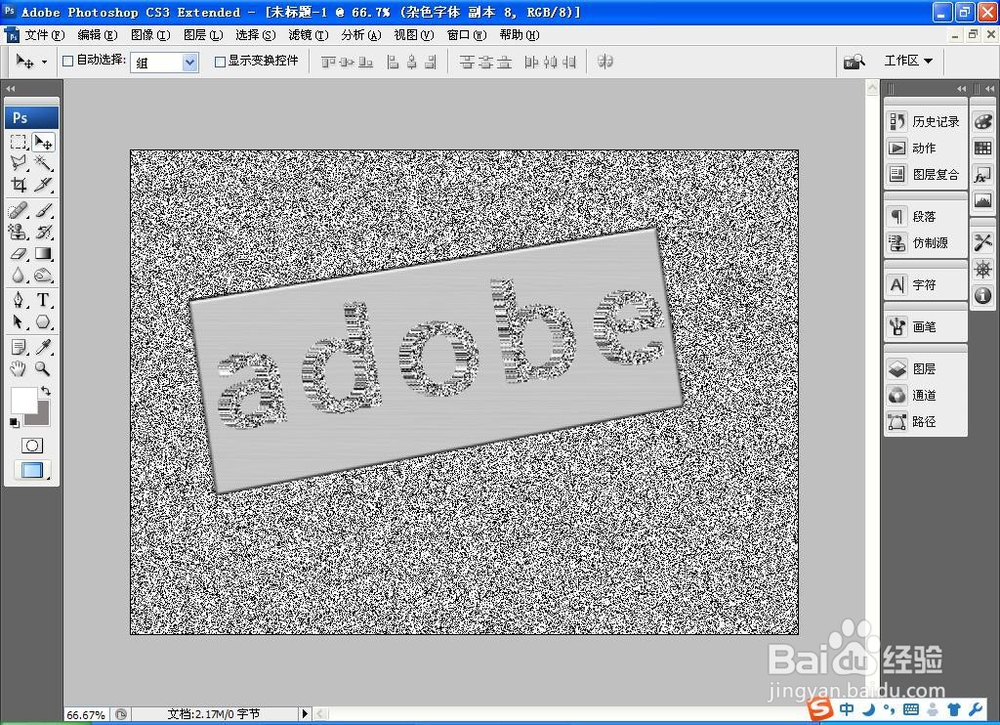The width and height of the screenshot is (1000, 725).
Task: Enable the 显示变换控件 checkbox
Action: pyautogui.click(x=220, y=62)
